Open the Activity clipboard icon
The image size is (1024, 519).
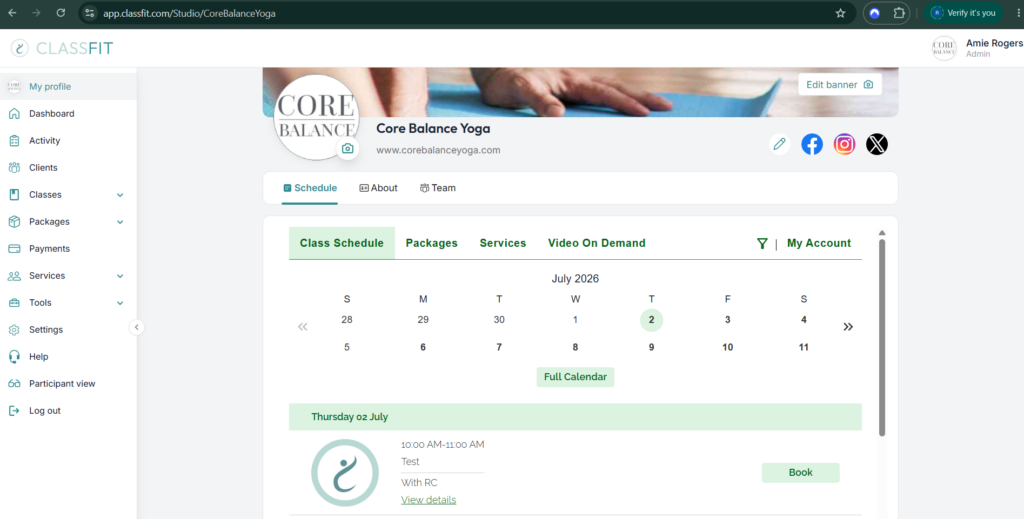(x=14, y=140)
